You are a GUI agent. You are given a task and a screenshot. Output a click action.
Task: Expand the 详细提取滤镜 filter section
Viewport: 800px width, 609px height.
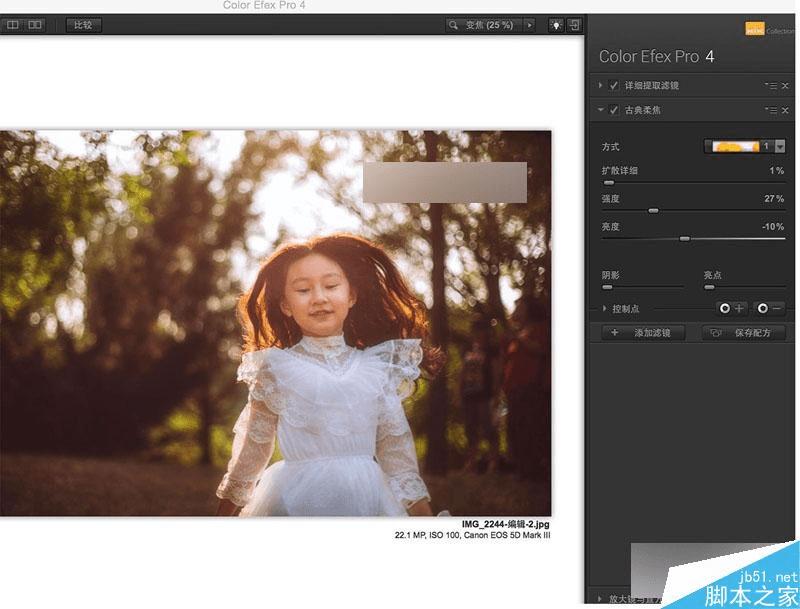[601, 86]
